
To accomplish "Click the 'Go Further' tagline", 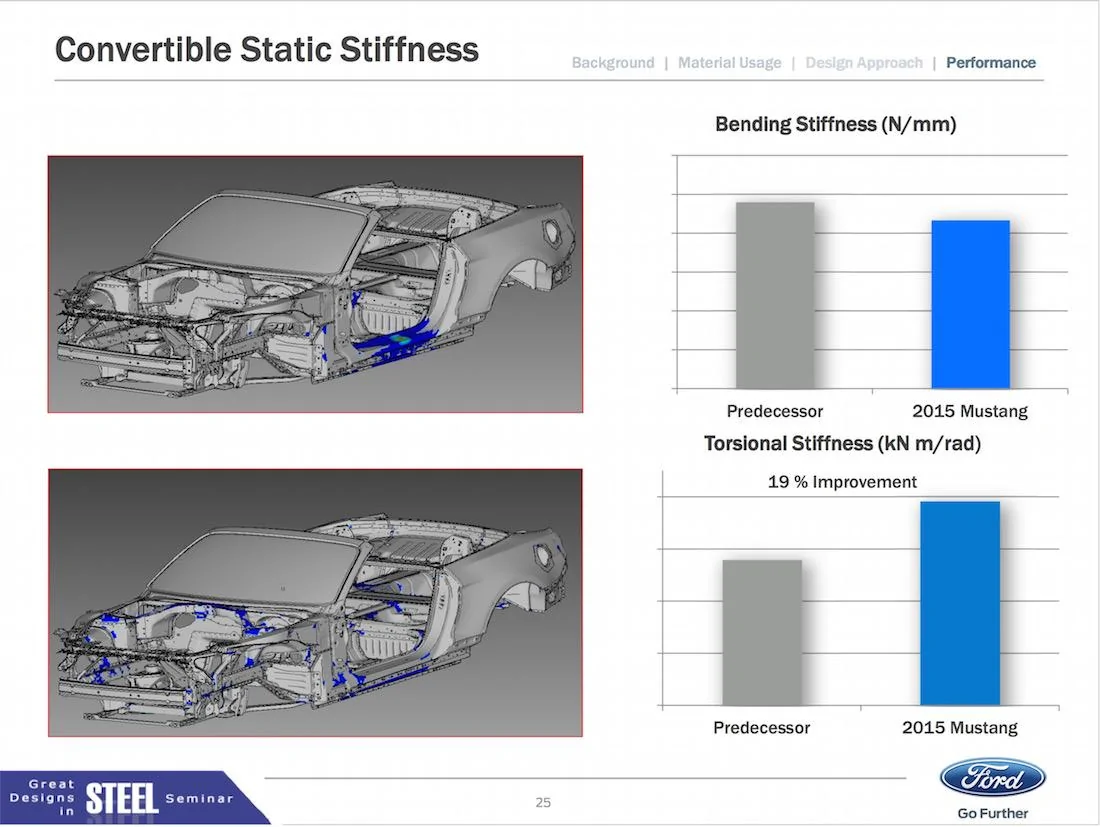I will [x=992, y=814].
